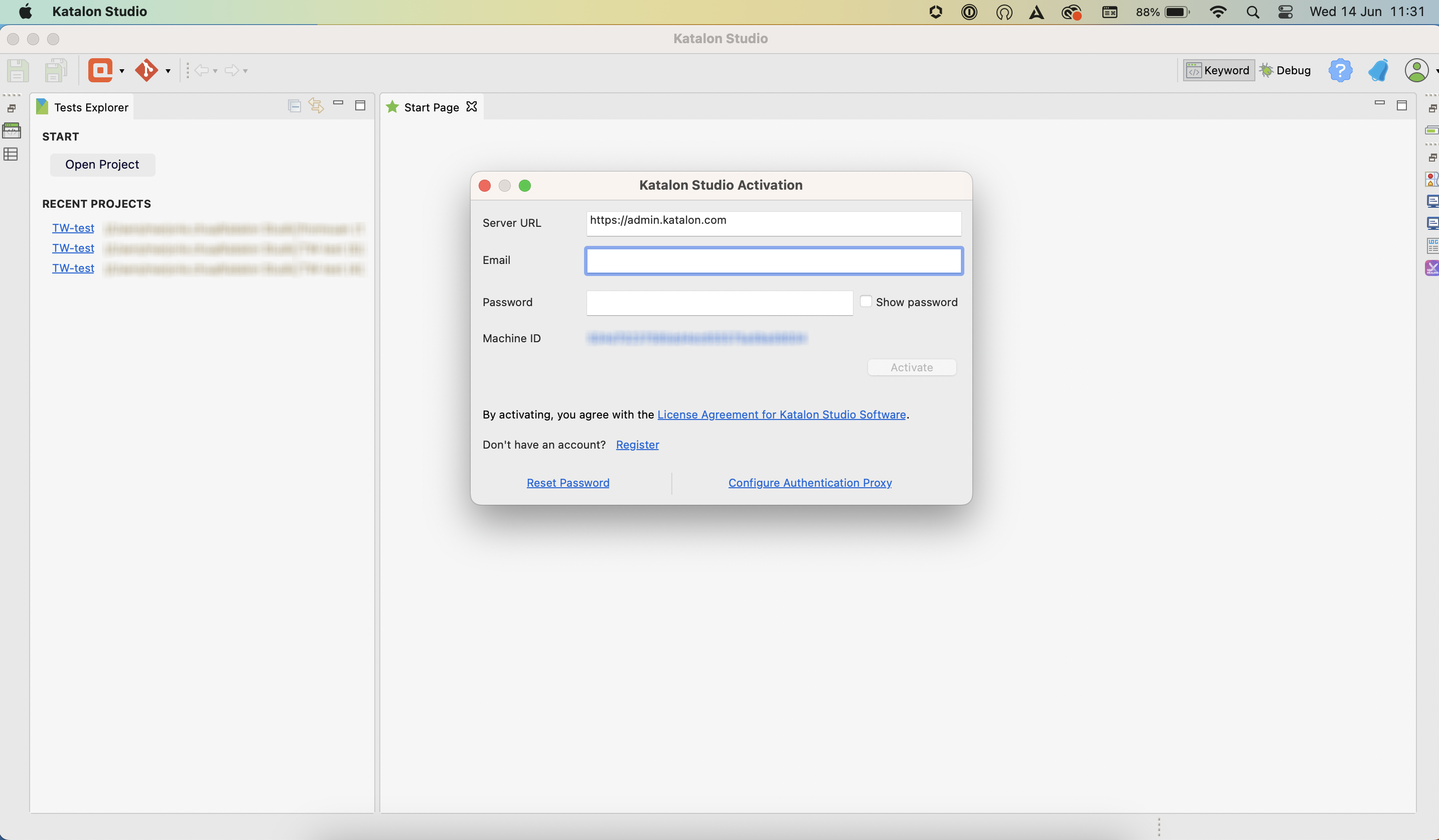This screenshot has width=1439, height=840.
Task: Open the user account profile icon
Action: [1417, 70]
